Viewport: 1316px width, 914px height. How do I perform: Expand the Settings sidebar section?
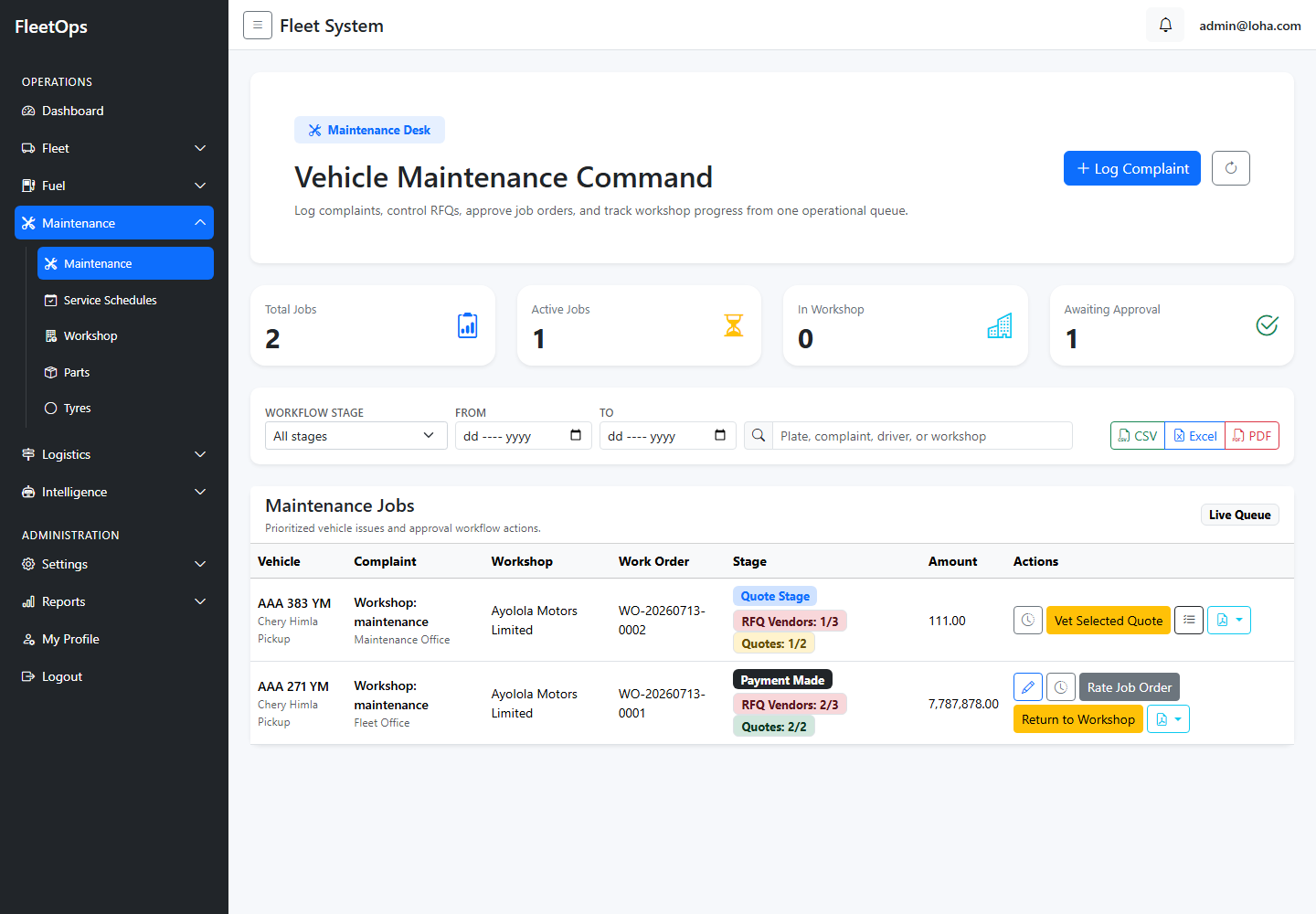point(114,564)
